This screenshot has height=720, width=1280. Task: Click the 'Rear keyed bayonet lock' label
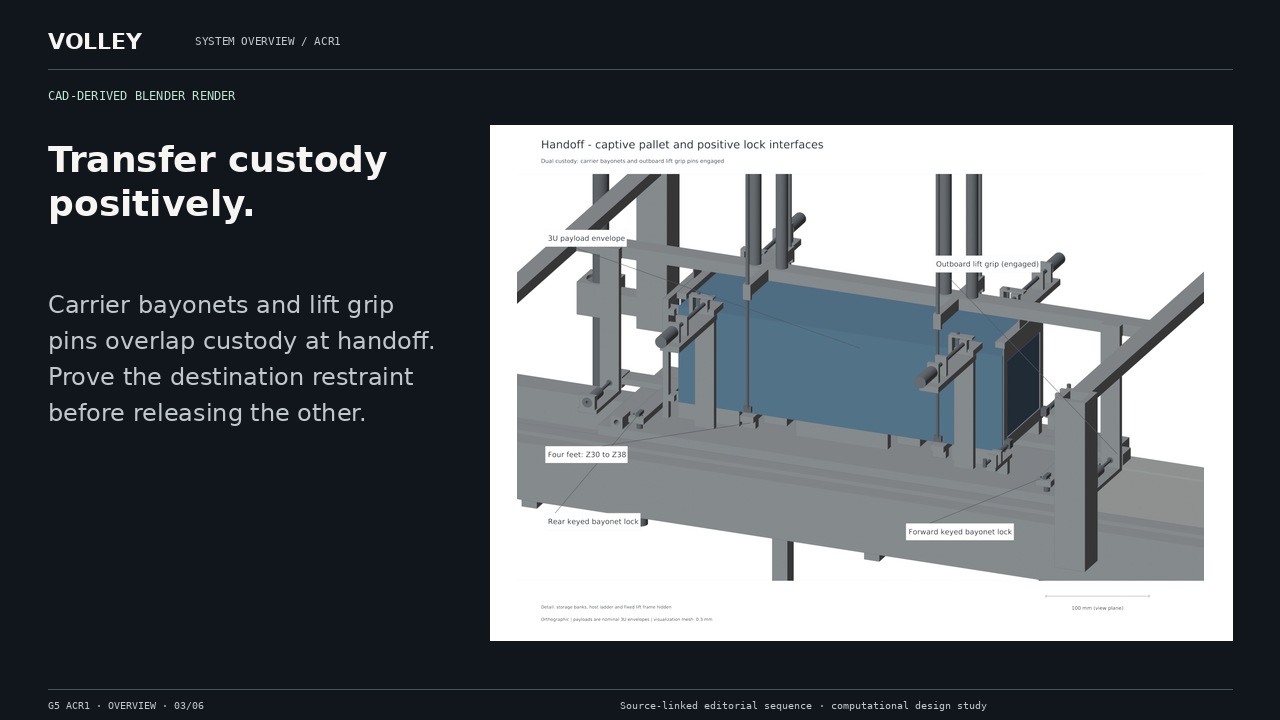coord(593,522)
